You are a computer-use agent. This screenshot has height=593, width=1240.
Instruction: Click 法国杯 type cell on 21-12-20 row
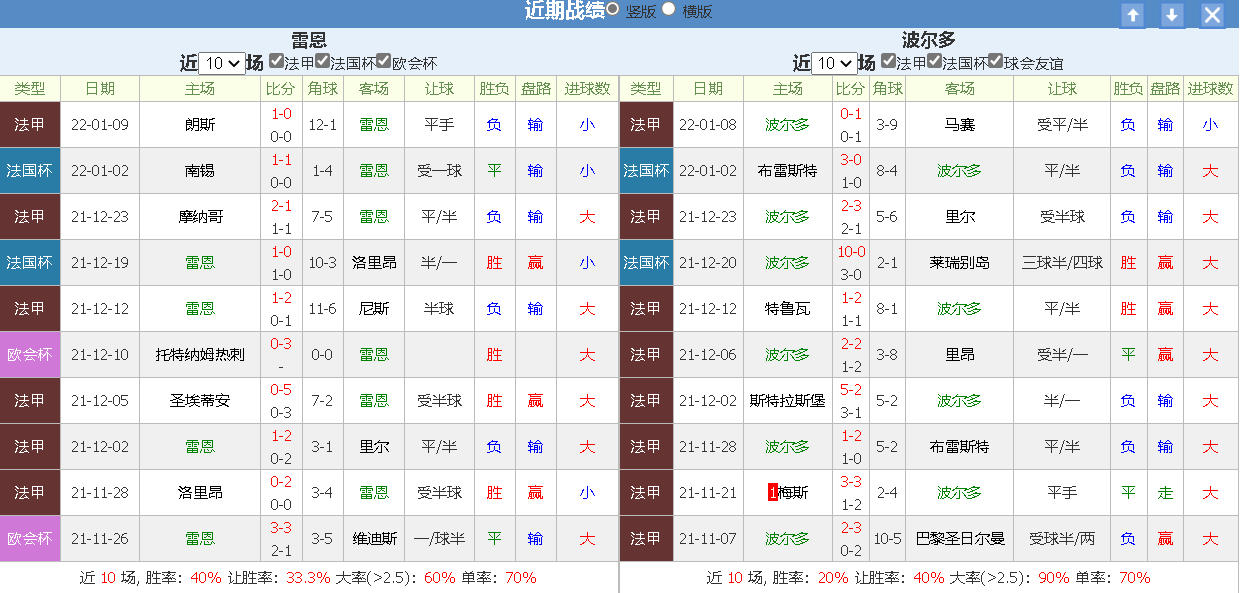coord(646,263)
